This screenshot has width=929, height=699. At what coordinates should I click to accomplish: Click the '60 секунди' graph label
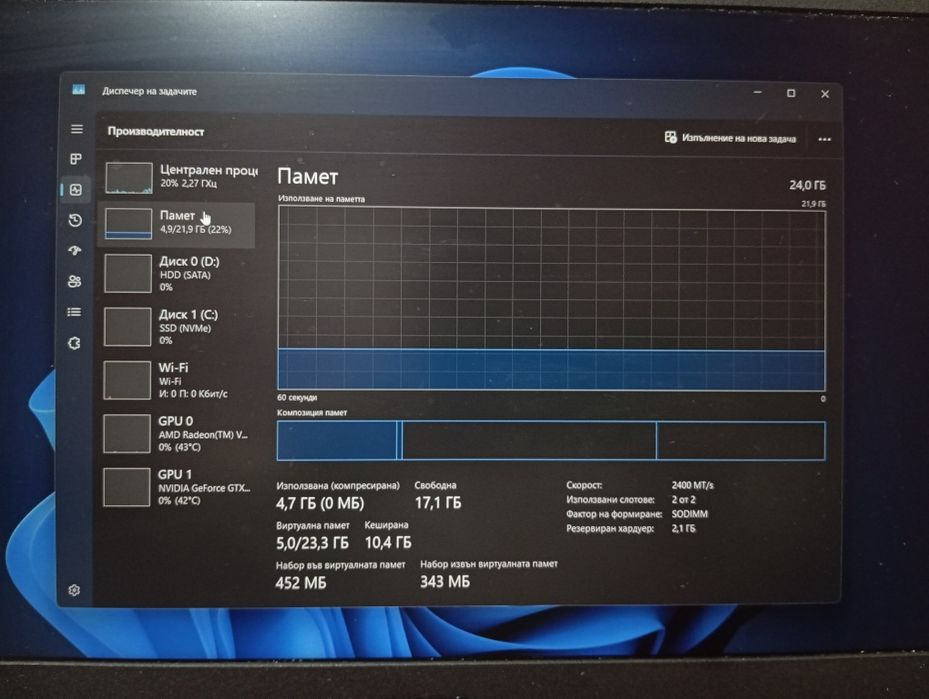(x=297, y=397)
